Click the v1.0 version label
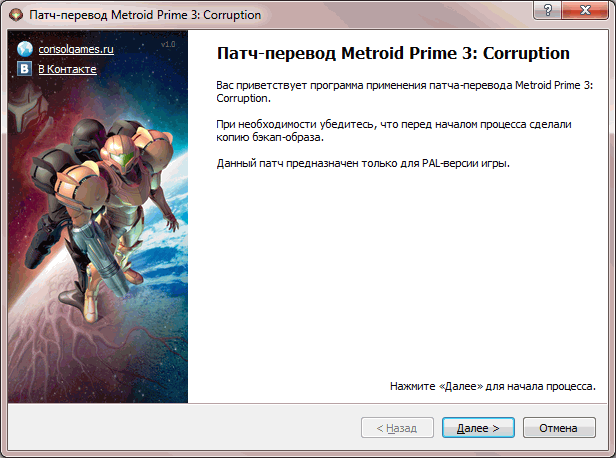 (x=168, y=44)
